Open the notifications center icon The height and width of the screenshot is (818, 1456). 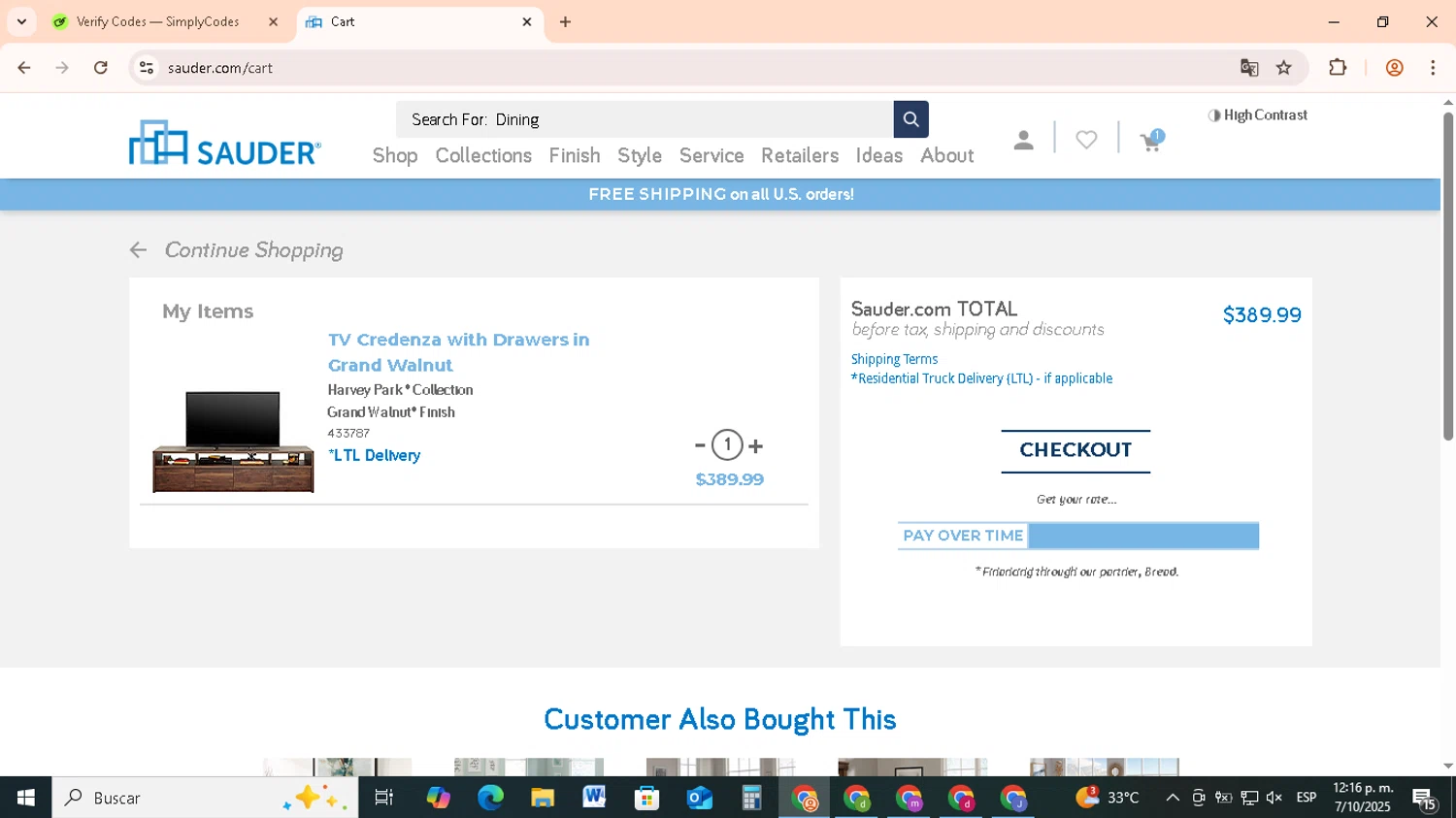tap(1425, 800)
